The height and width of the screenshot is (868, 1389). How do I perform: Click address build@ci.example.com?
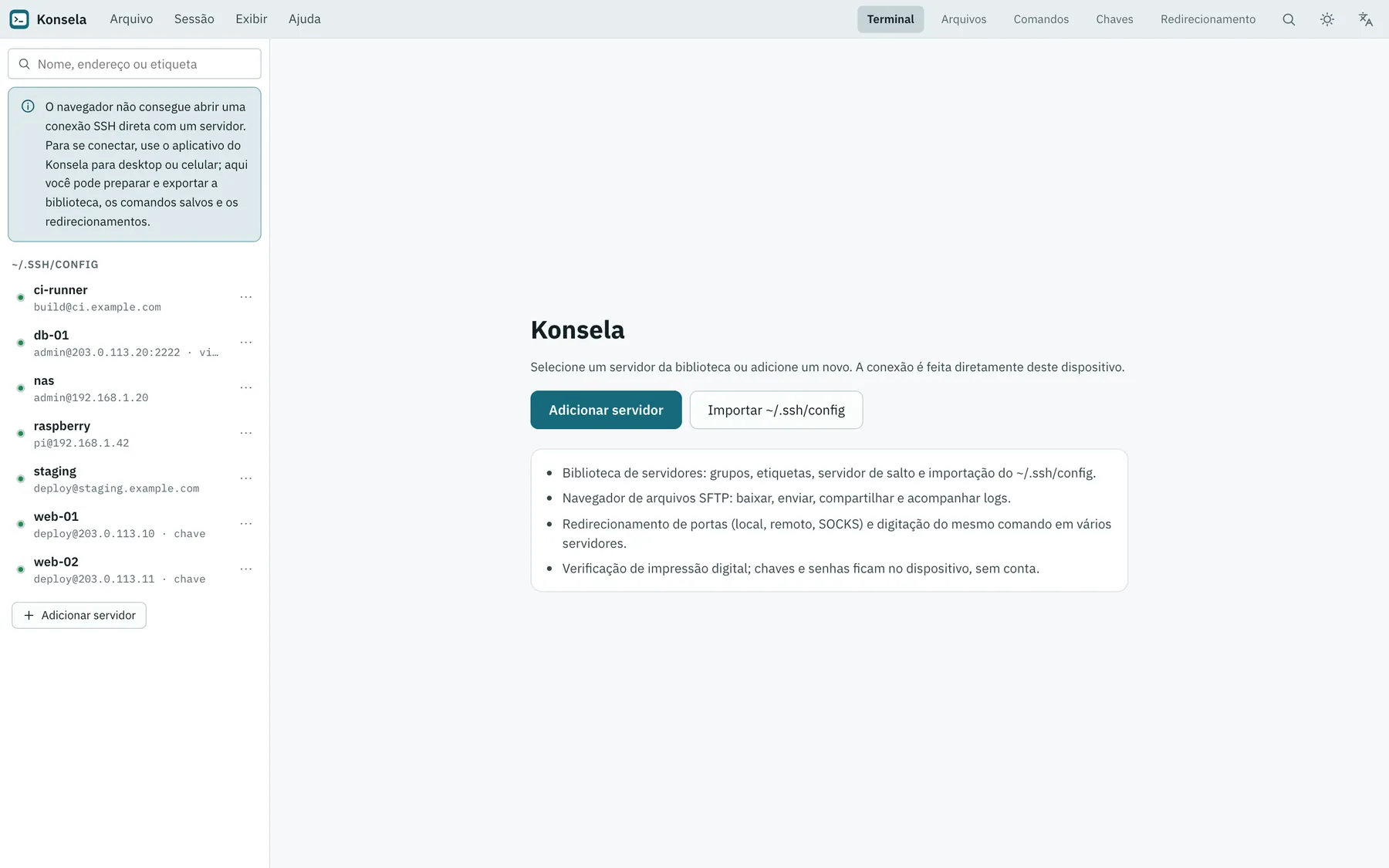[97, 307]
